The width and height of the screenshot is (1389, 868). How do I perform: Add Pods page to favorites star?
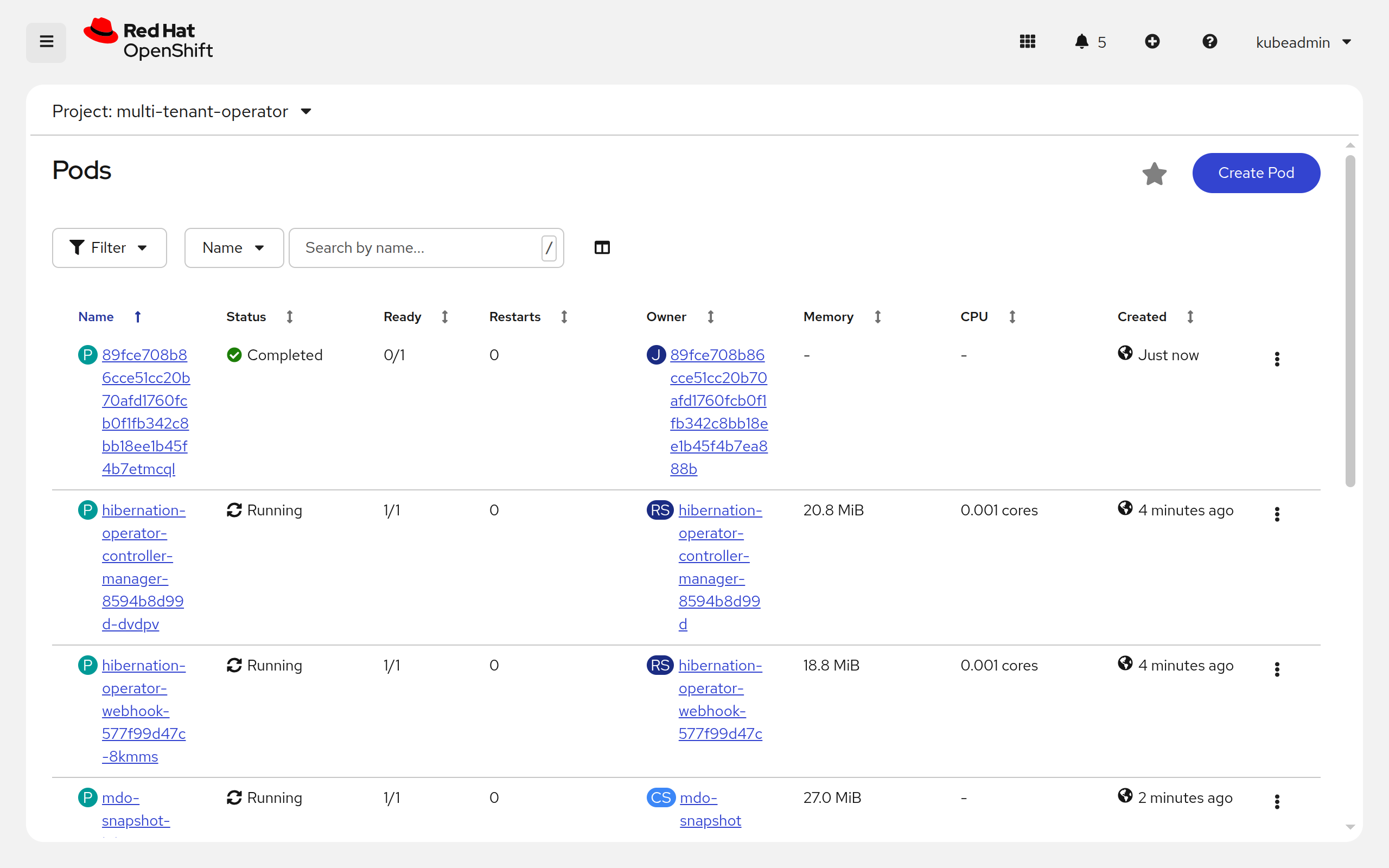coord(1154,174)
